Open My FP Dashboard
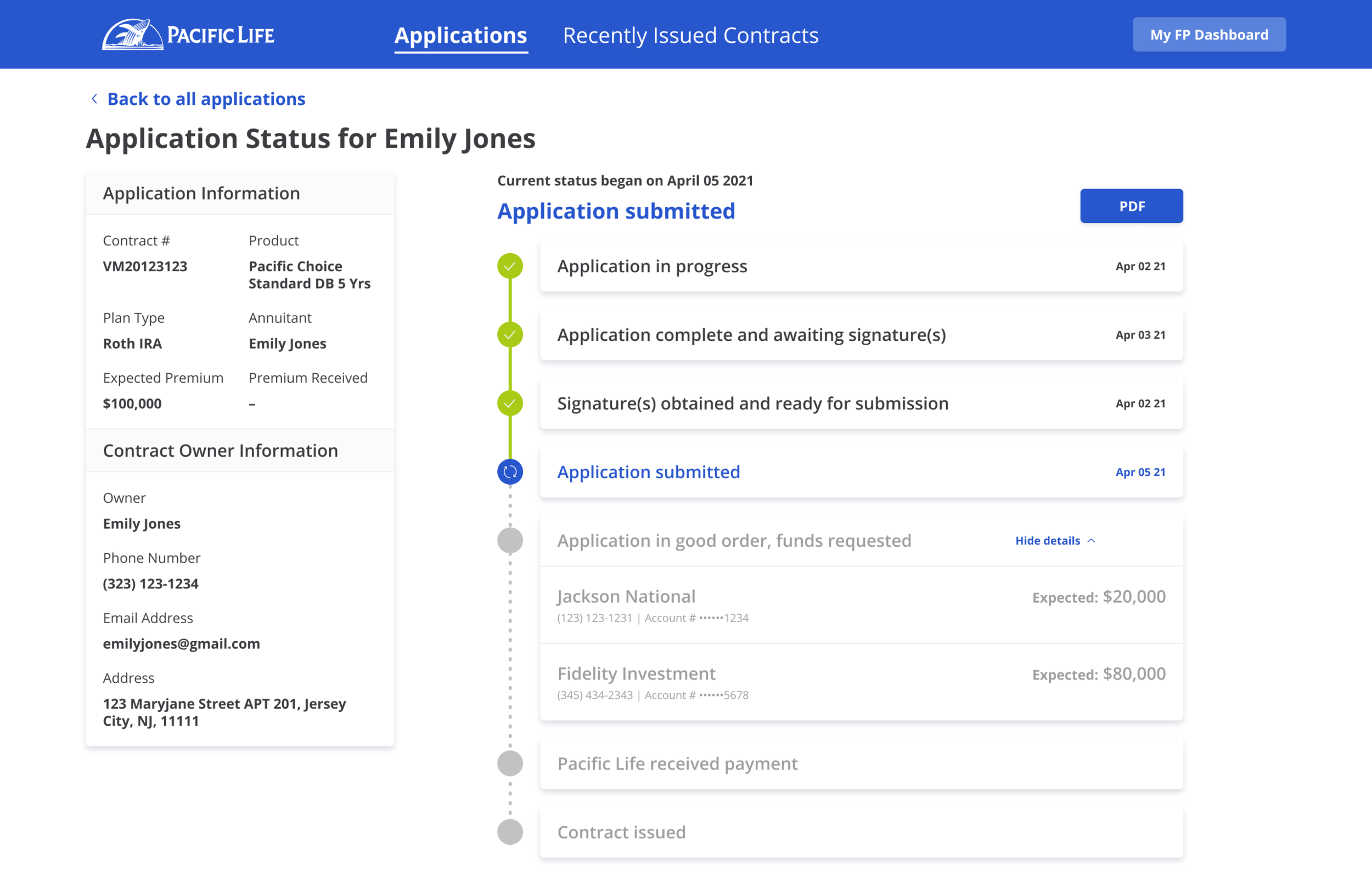The image size is (1372, 892). pyautogui.click(x=1209, y=35)
